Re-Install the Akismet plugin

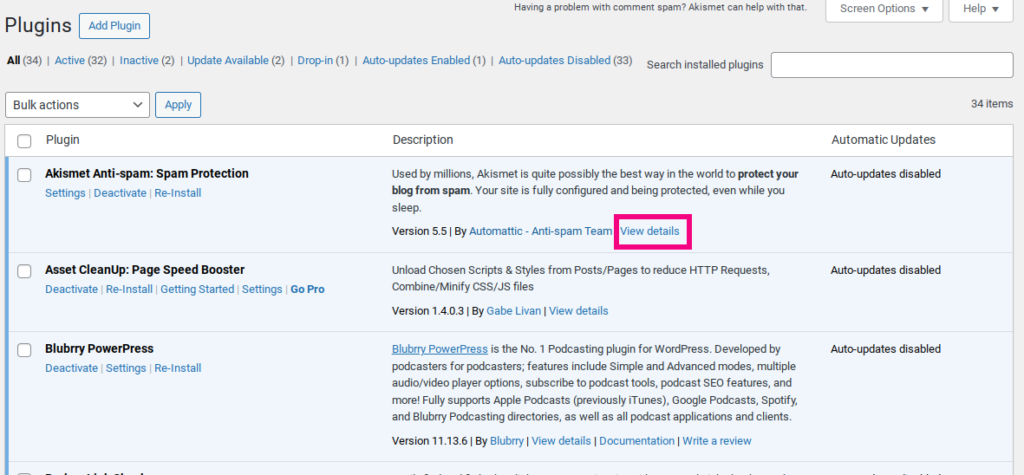click(x=178, y=193)
